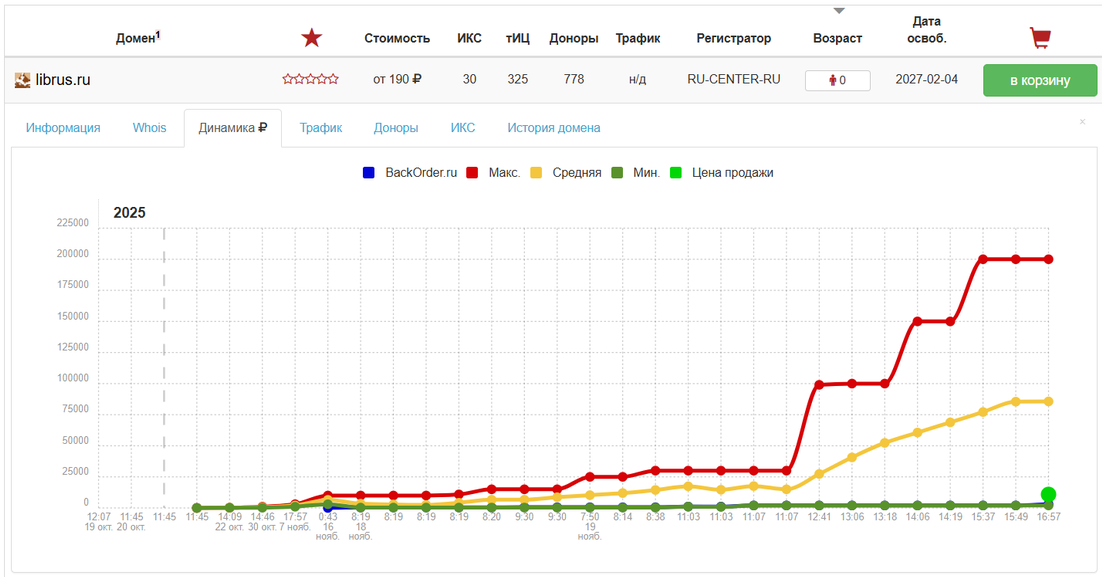1102x577 pixels.
Task: Toggle the Средняя yellow legend series
Action: 536,173
